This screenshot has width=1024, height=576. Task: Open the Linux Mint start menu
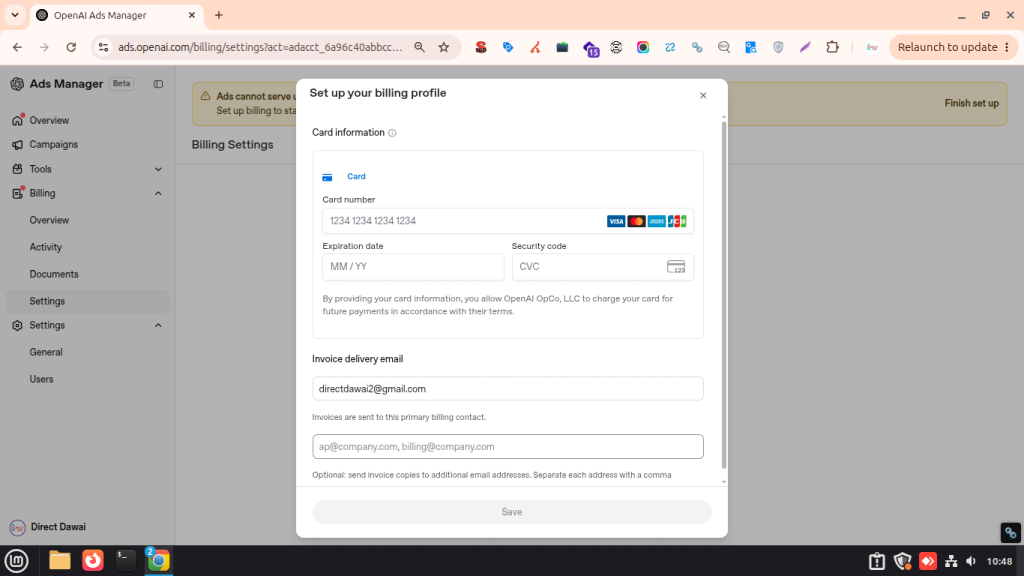tap(16, 560)
